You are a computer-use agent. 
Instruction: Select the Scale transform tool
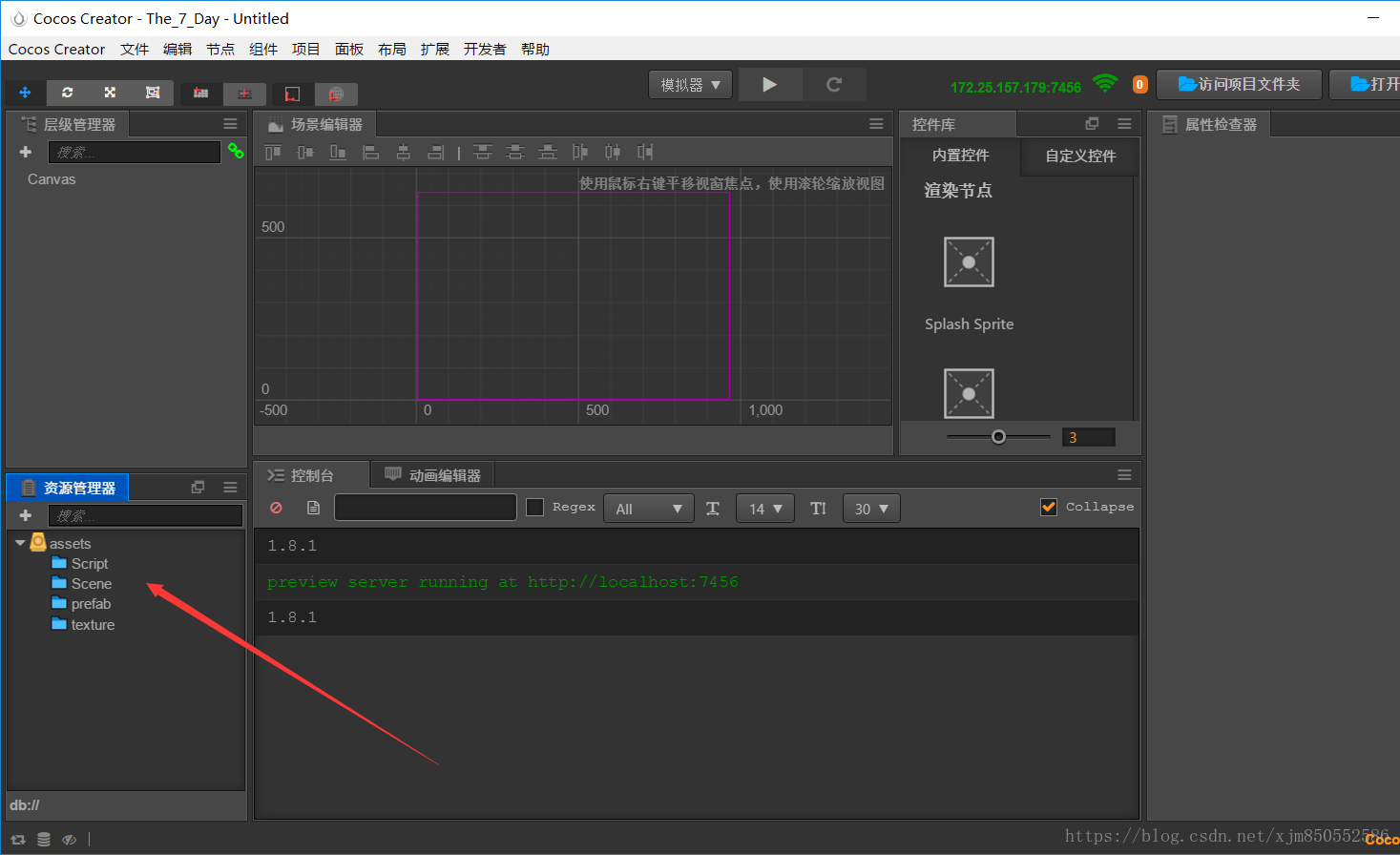pos(110,93)
